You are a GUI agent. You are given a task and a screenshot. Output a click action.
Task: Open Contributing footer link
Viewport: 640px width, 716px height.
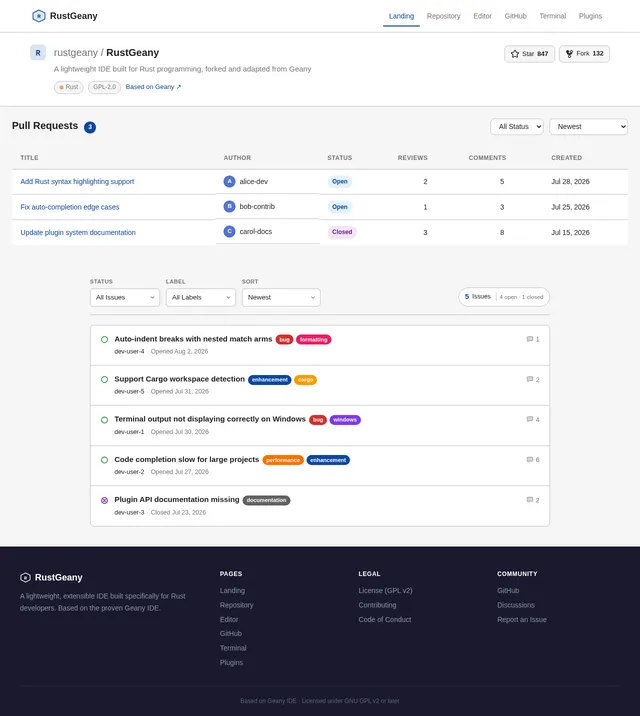(x=377, y=605)
